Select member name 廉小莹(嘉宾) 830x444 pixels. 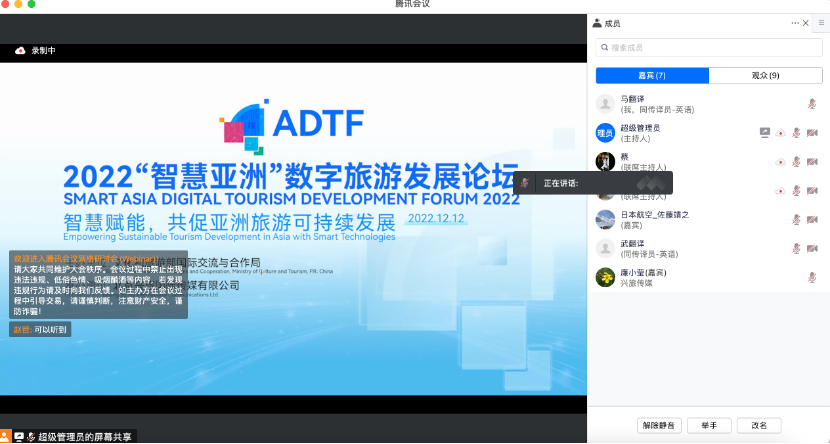(x=643, y=273)
